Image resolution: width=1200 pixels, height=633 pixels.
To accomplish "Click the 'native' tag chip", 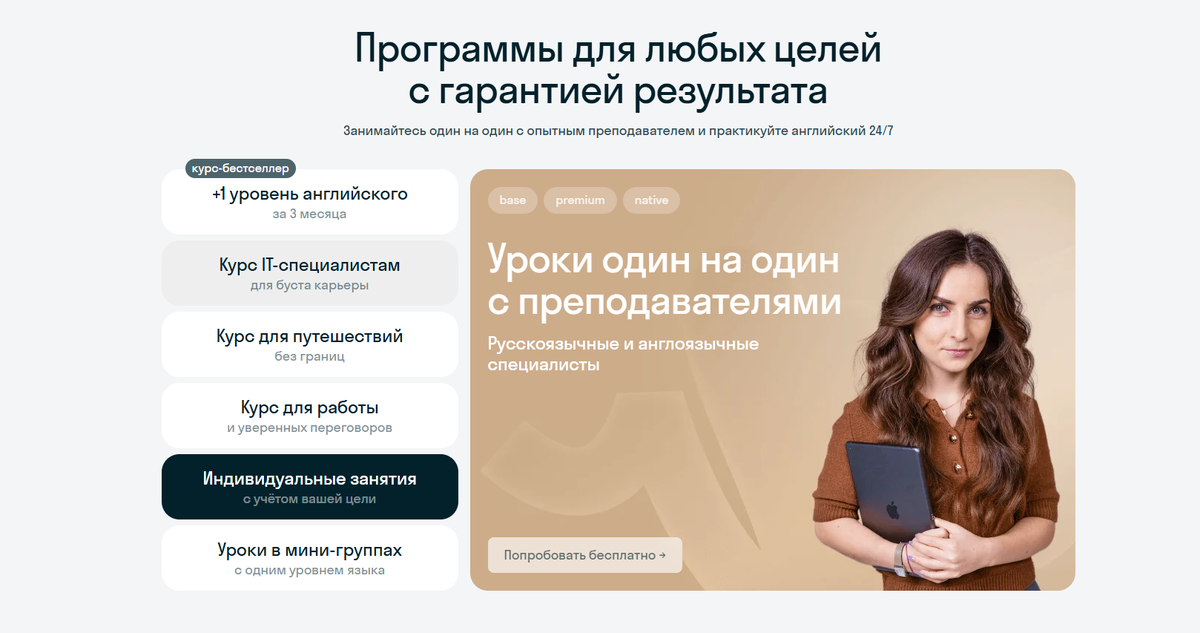I will coord(651,200).
